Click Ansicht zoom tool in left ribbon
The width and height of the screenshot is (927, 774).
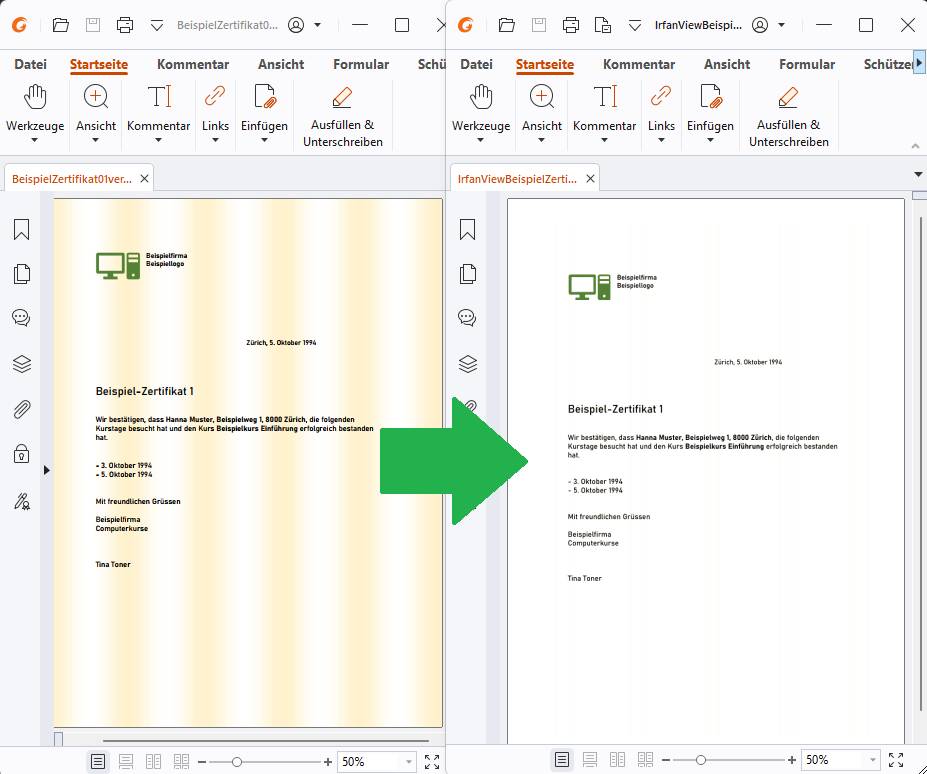click(96, 115)
